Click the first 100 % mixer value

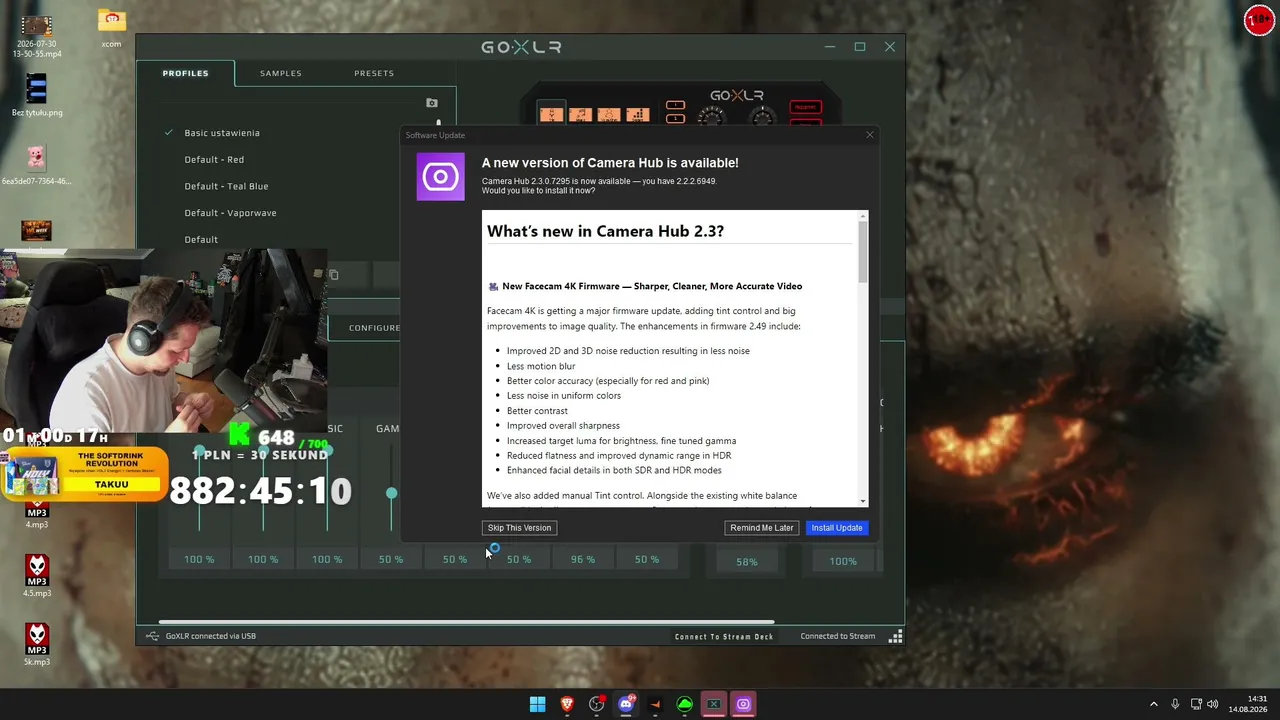click(199, 560)
